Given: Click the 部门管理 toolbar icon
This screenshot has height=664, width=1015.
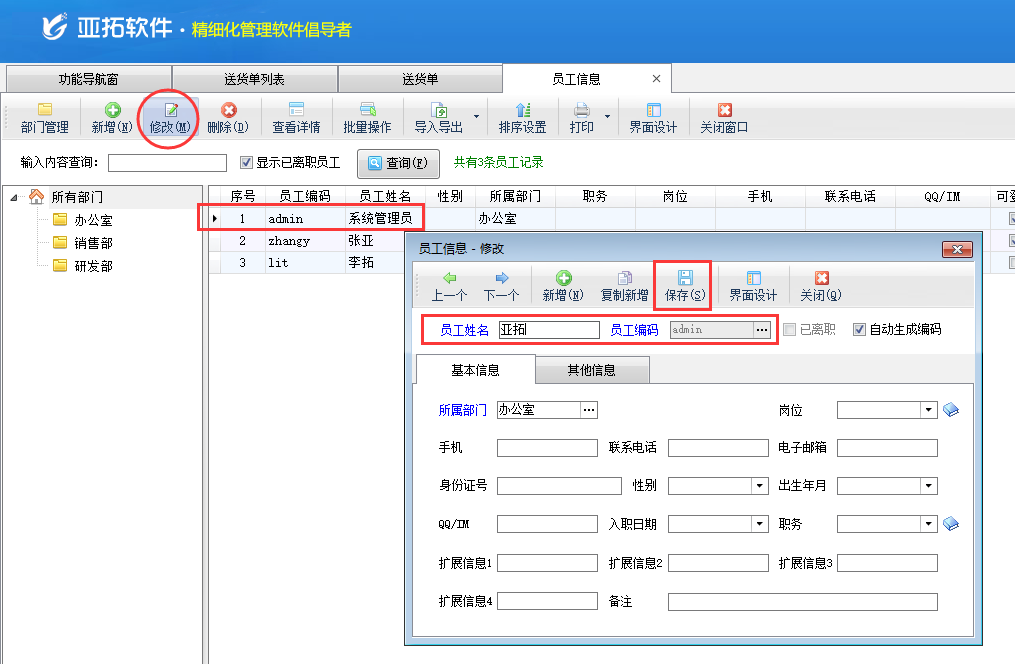Looking at the screenshot, I should [45, 117].
